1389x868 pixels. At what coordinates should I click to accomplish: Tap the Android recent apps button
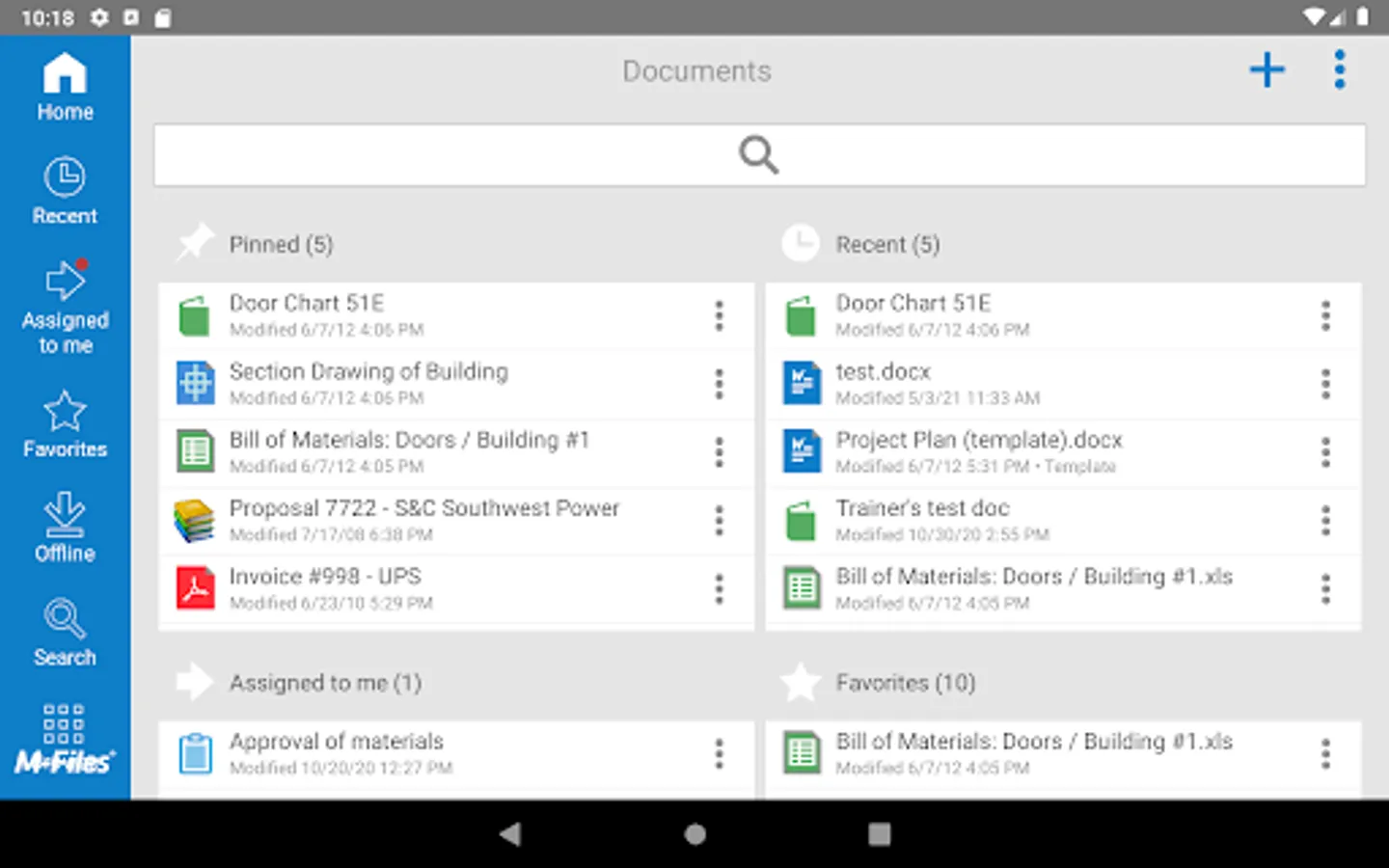879,834
